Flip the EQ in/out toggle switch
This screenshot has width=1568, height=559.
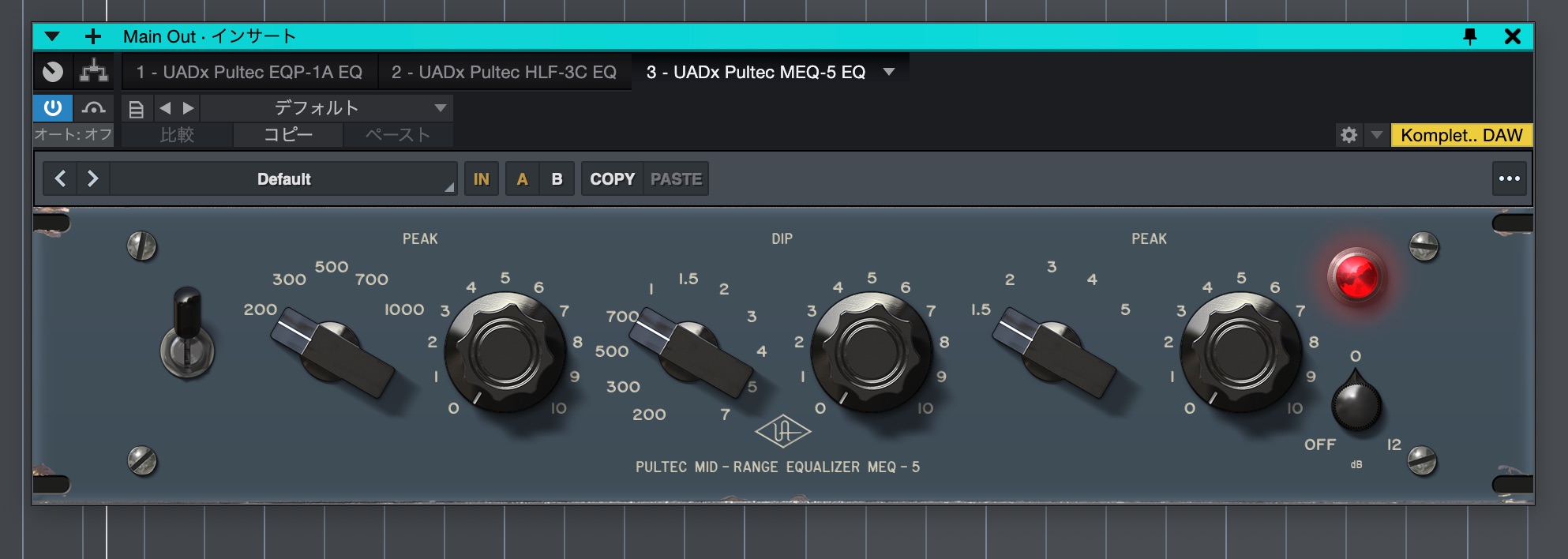tap(188, 332)
